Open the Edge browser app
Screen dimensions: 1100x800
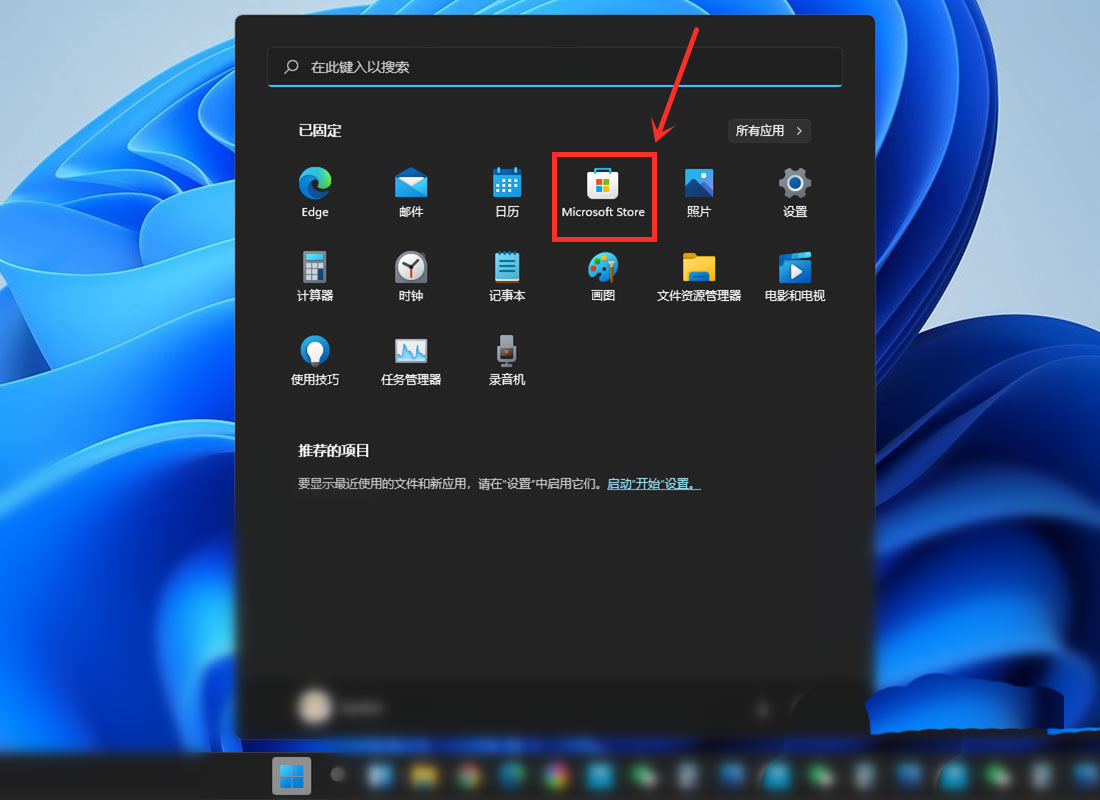coord(315,192)
